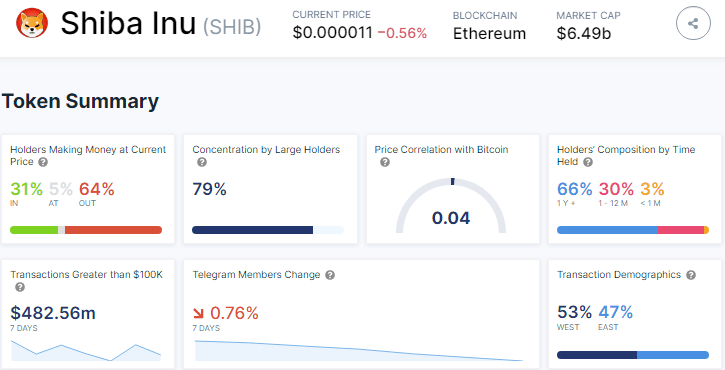Click the in/at/out holders progress bar
Screen dimensions: 725x370
click(x=86, y=230)
